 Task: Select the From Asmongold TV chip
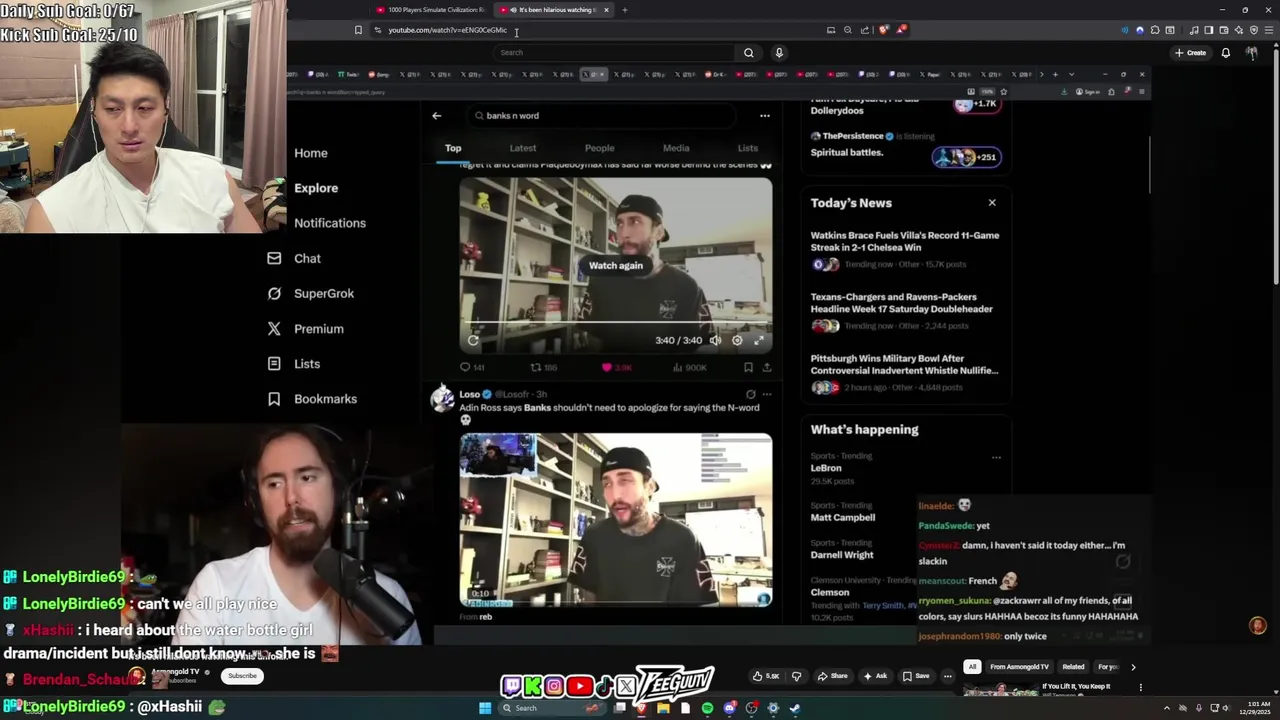click(1019, 667)
